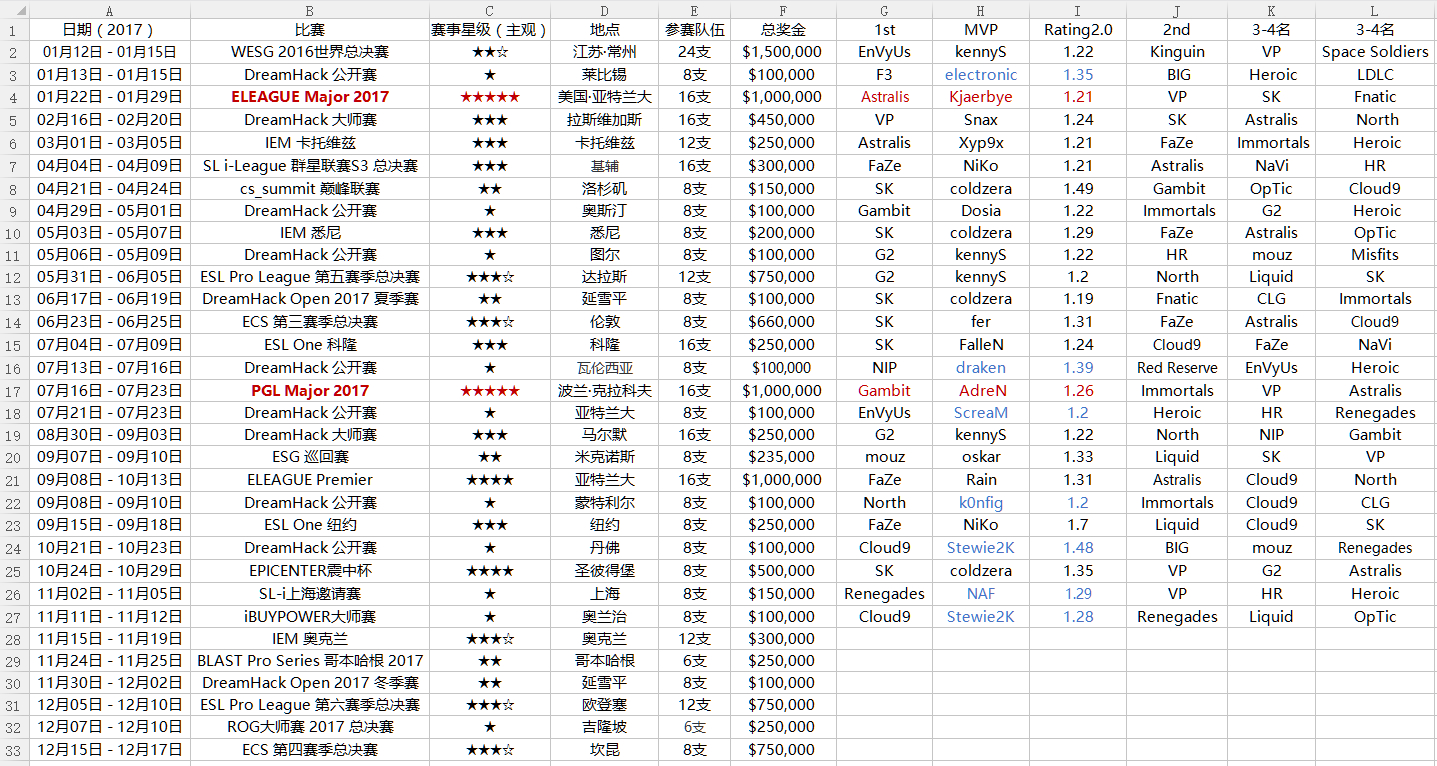1437x766 pixels.
Task: Select the 'EPICENTER震中杯' cell
Action: (x=310, y=570)
